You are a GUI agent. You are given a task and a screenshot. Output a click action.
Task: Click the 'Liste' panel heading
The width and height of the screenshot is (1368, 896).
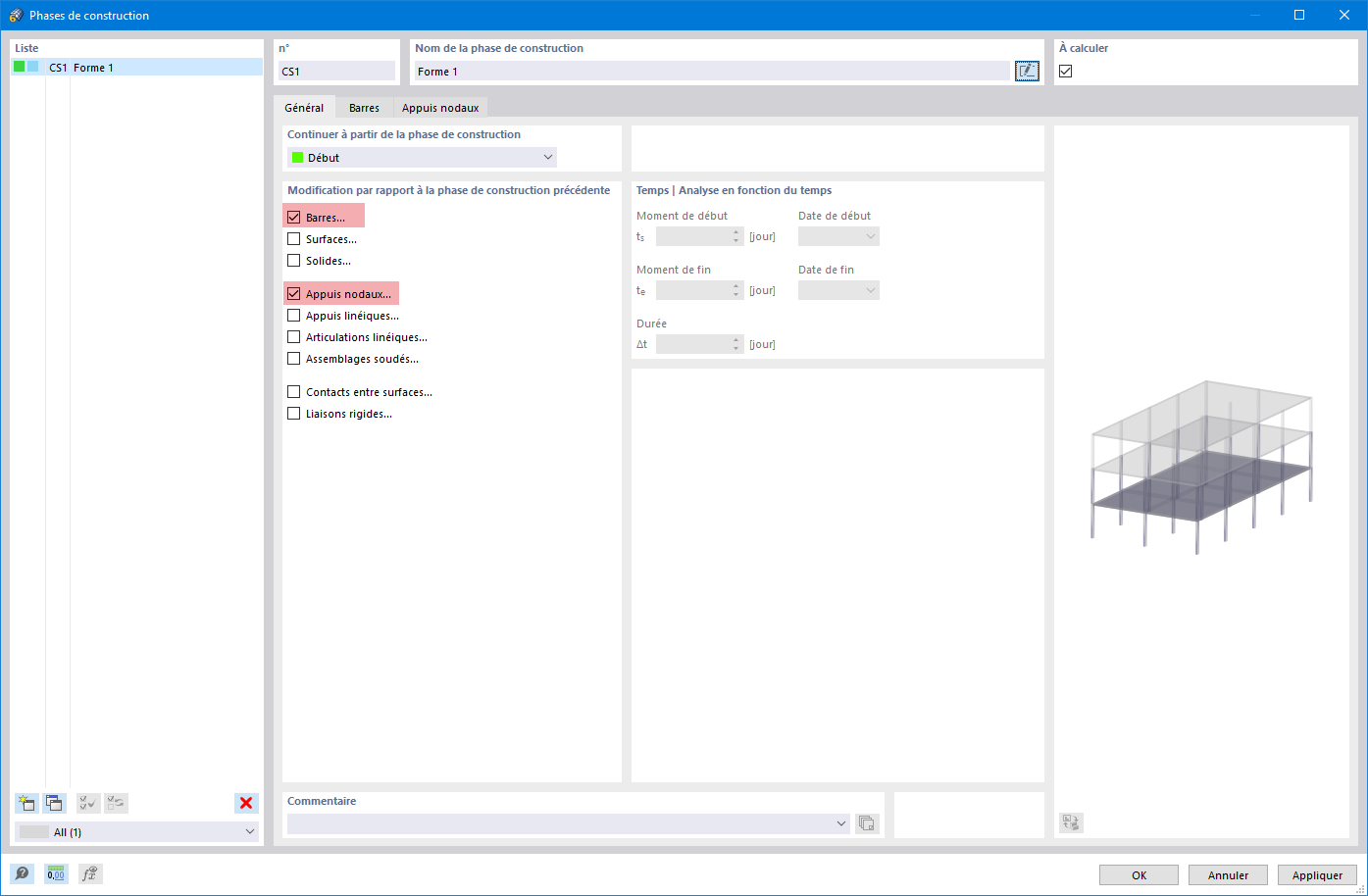[26, 48]
